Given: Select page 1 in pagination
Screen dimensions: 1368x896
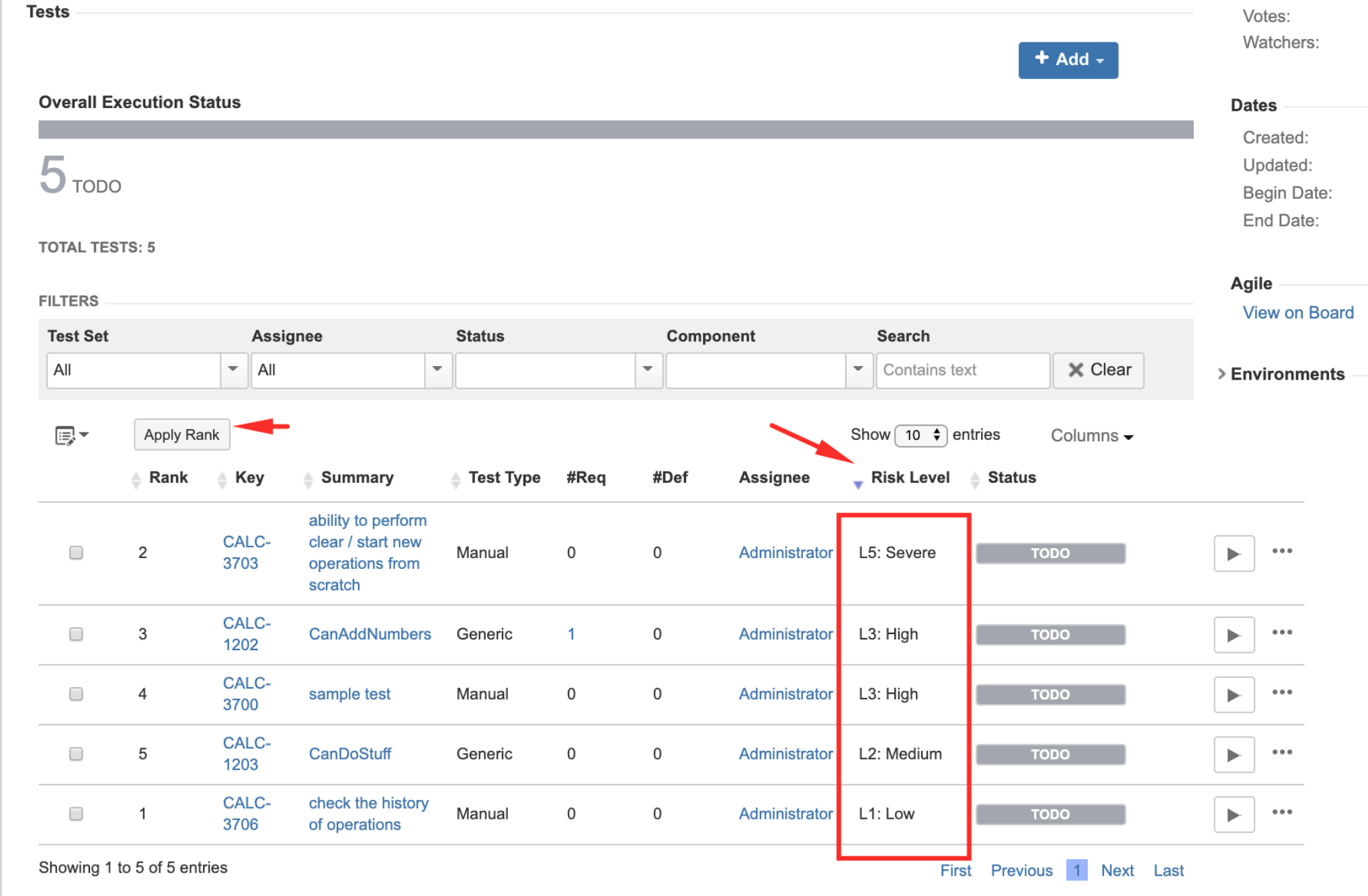Looking at the screenshot, I should (x=1076, y=870).
